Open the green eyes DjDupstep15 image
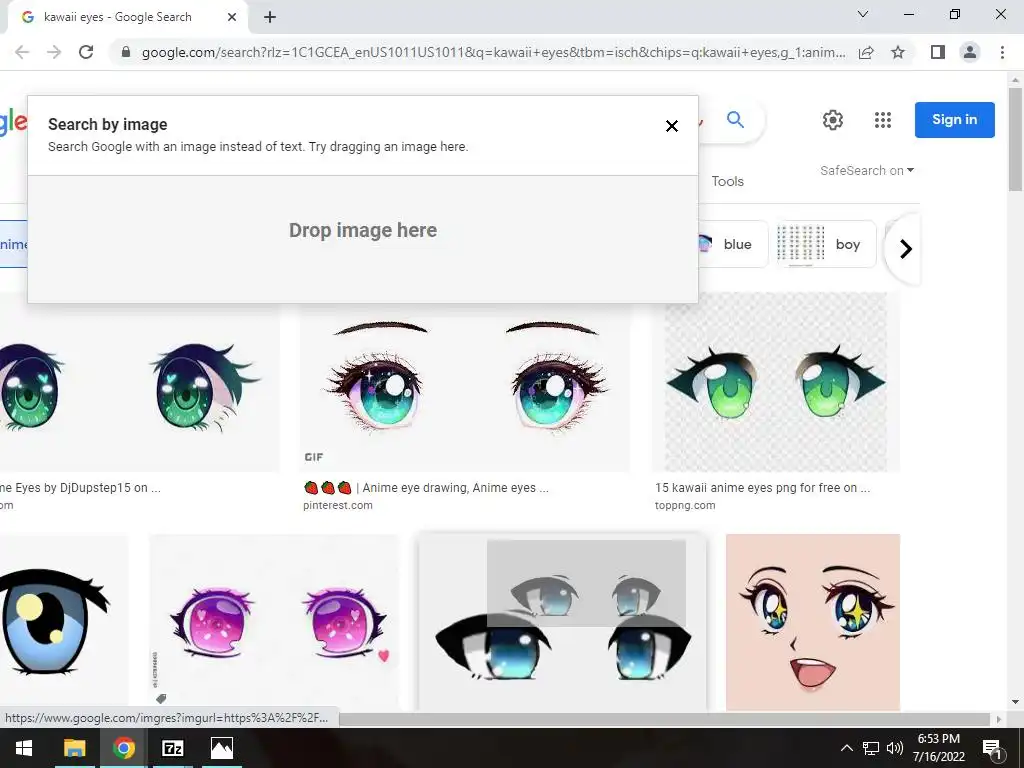 point(139,388)
